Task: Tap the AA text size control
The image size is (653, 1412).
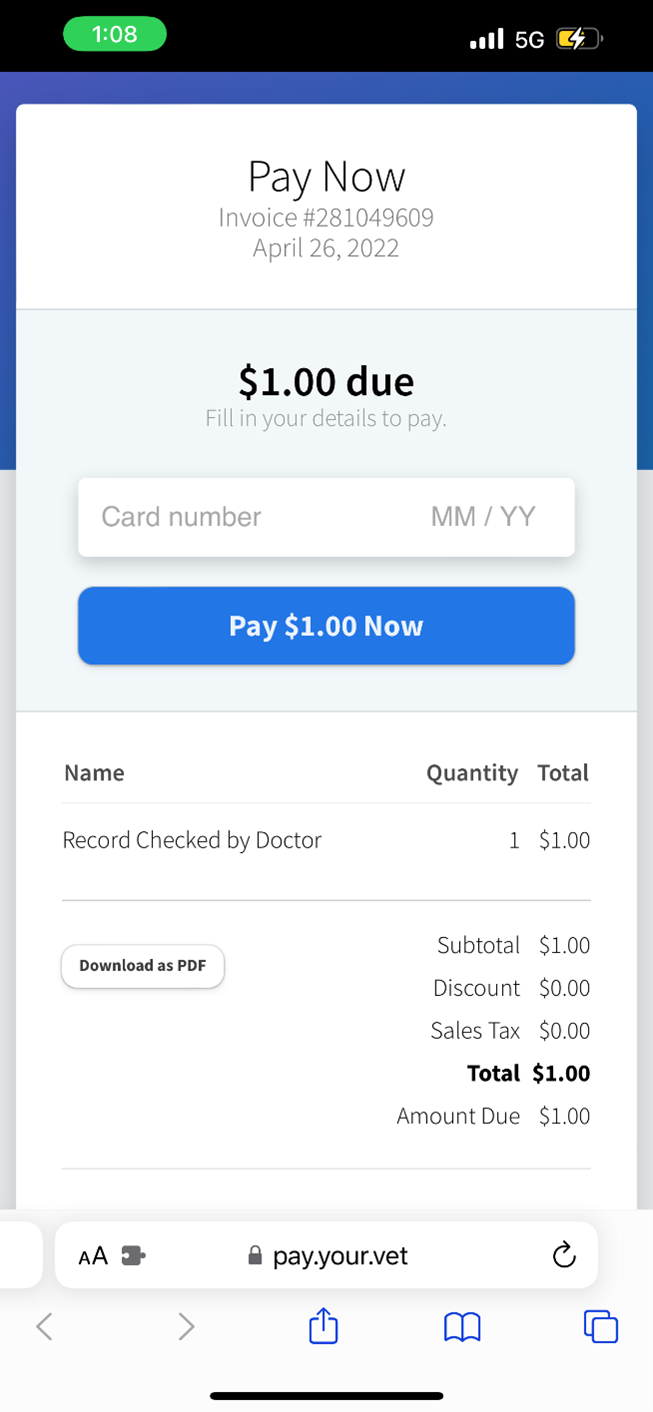Action: click(x=93, y=1256)
